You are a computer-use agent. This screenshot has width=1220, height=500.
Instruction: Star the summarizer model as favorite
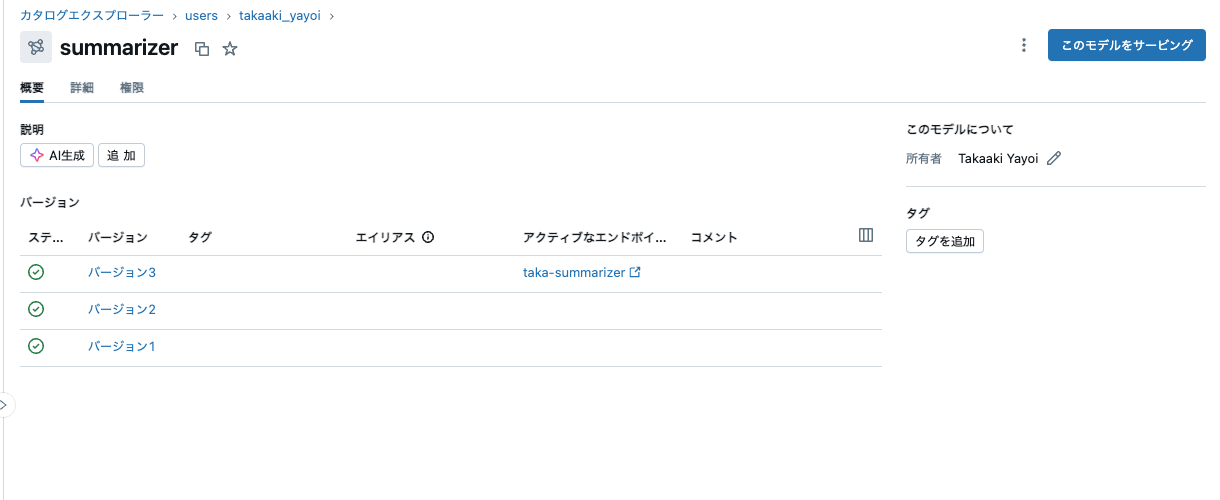[x=230, y=48]
